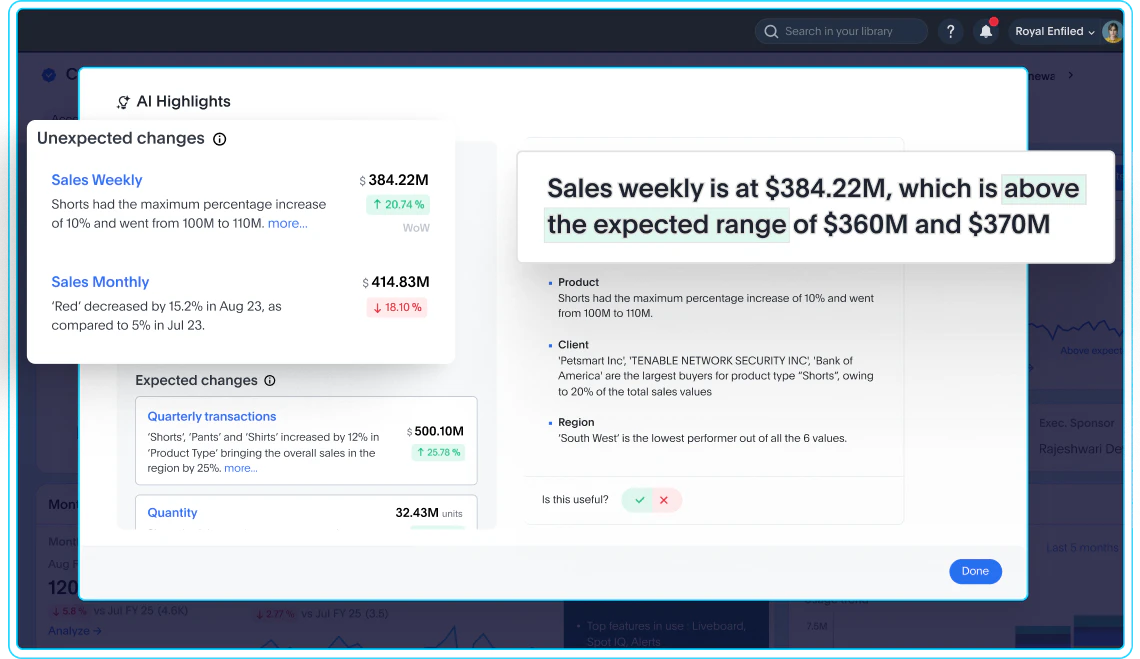Image resolution: width=1140 pixels, height=659 pixels.
Task: Open the notifications bell
Action: (986, 31)
